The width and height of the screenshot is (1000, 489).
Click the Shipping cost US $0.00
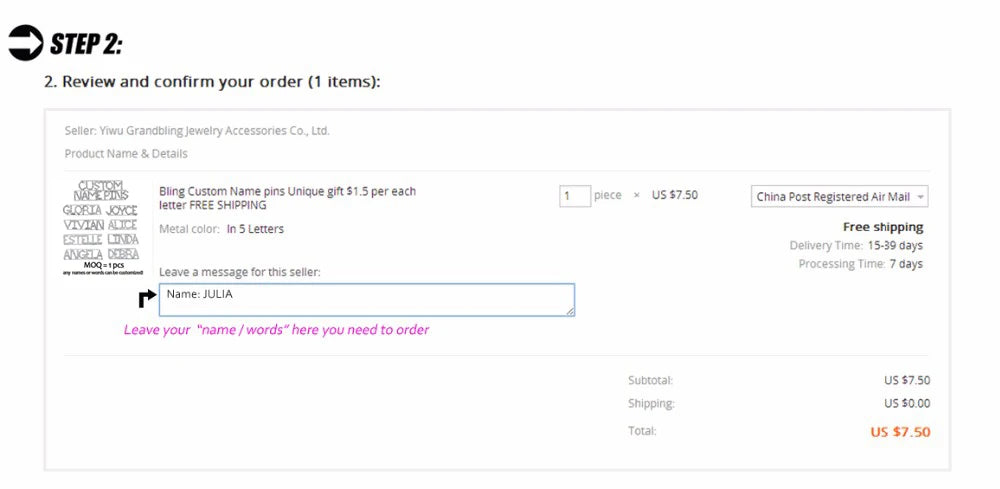coord(906,404)
